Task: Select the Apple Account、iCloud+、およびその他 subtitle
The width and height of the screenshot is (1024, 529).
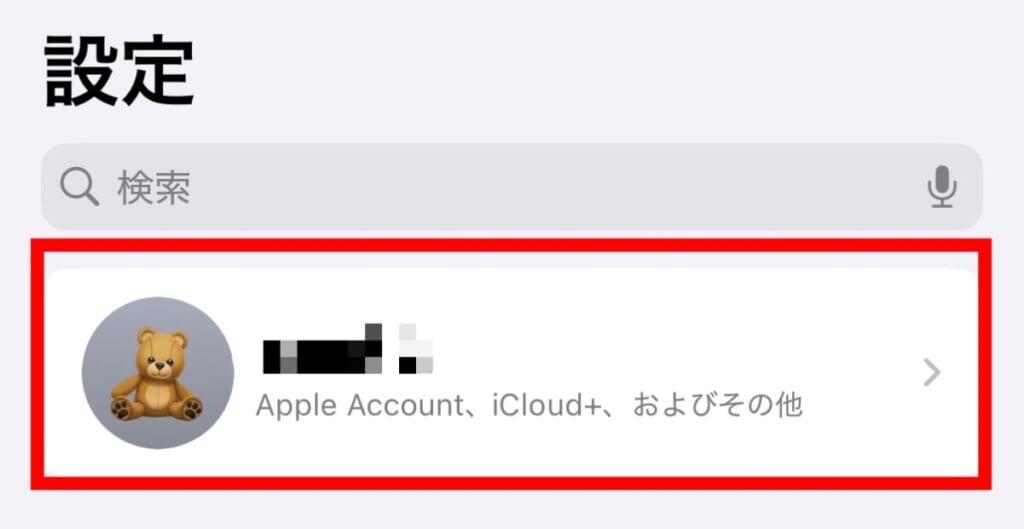Action: [529, 406]
